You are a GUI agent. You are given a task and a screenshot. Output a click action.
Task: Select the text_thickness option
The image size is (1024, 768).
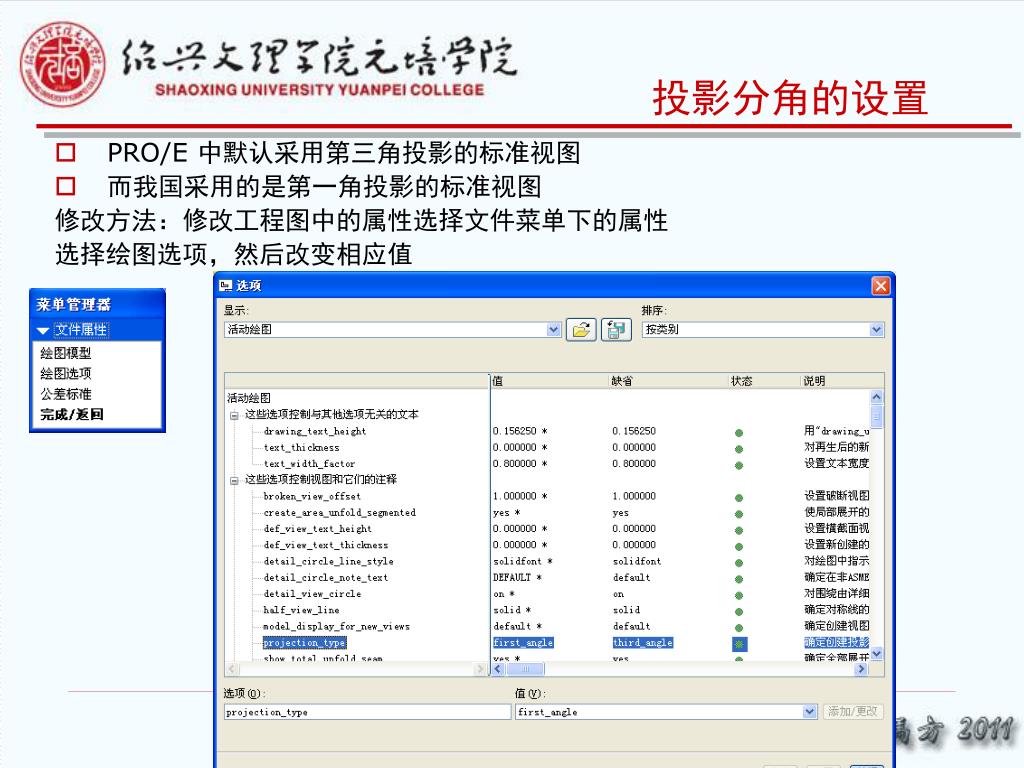(301, 447)
